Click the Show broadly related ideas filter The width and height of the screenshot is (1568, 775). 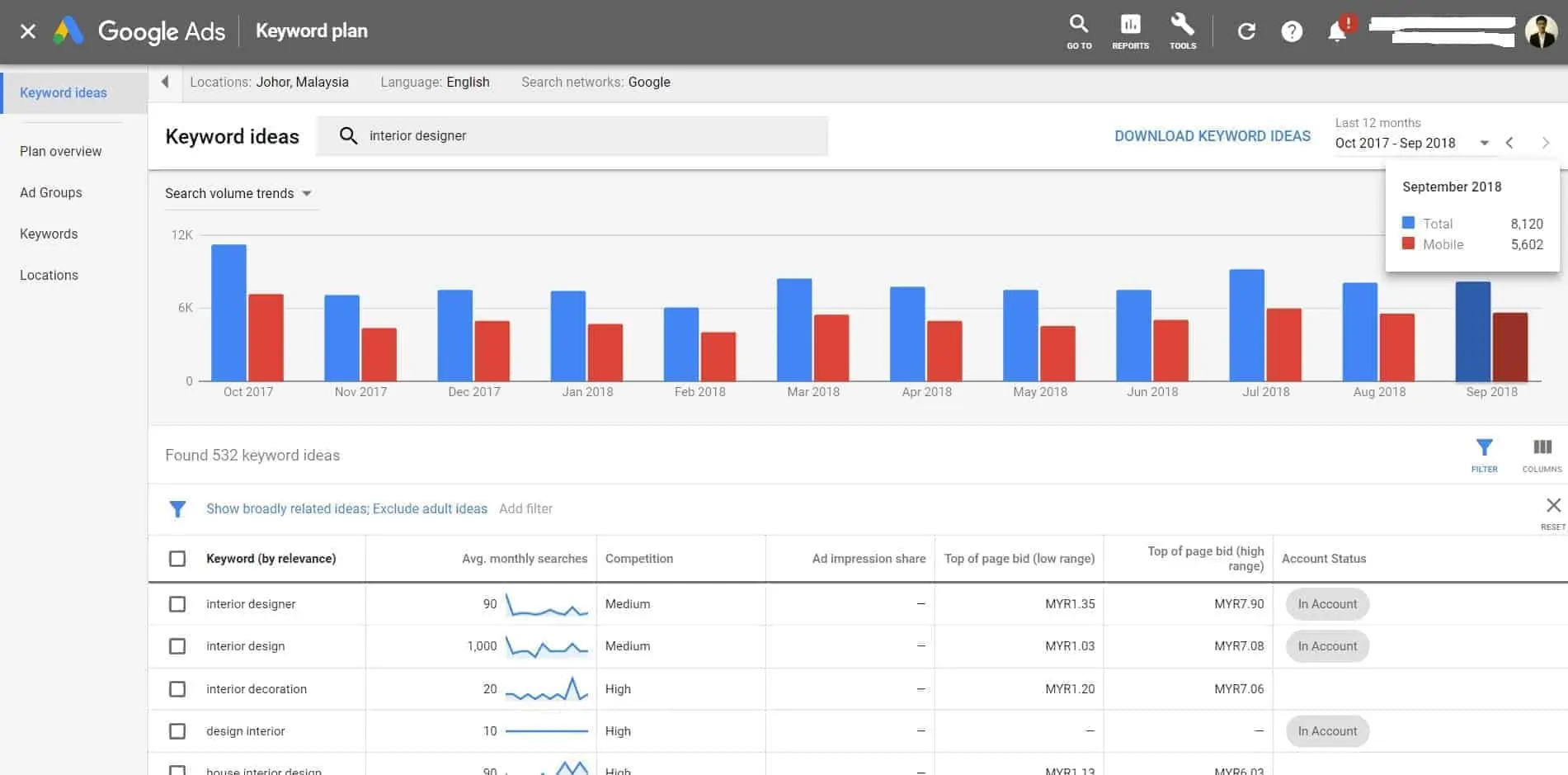pos(286,508)
